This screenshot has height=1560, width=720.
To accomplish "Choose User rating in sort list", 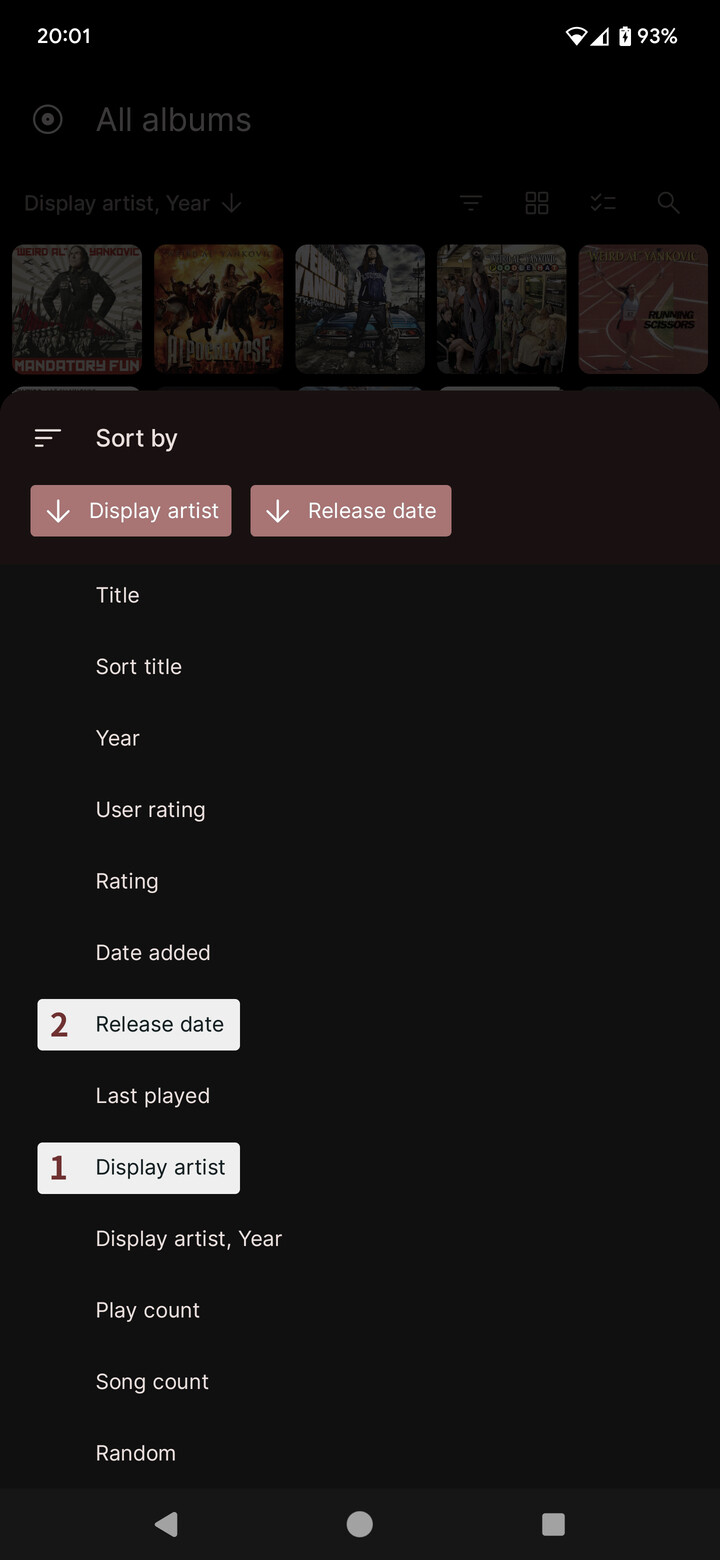I will click(x=151, y=810).
